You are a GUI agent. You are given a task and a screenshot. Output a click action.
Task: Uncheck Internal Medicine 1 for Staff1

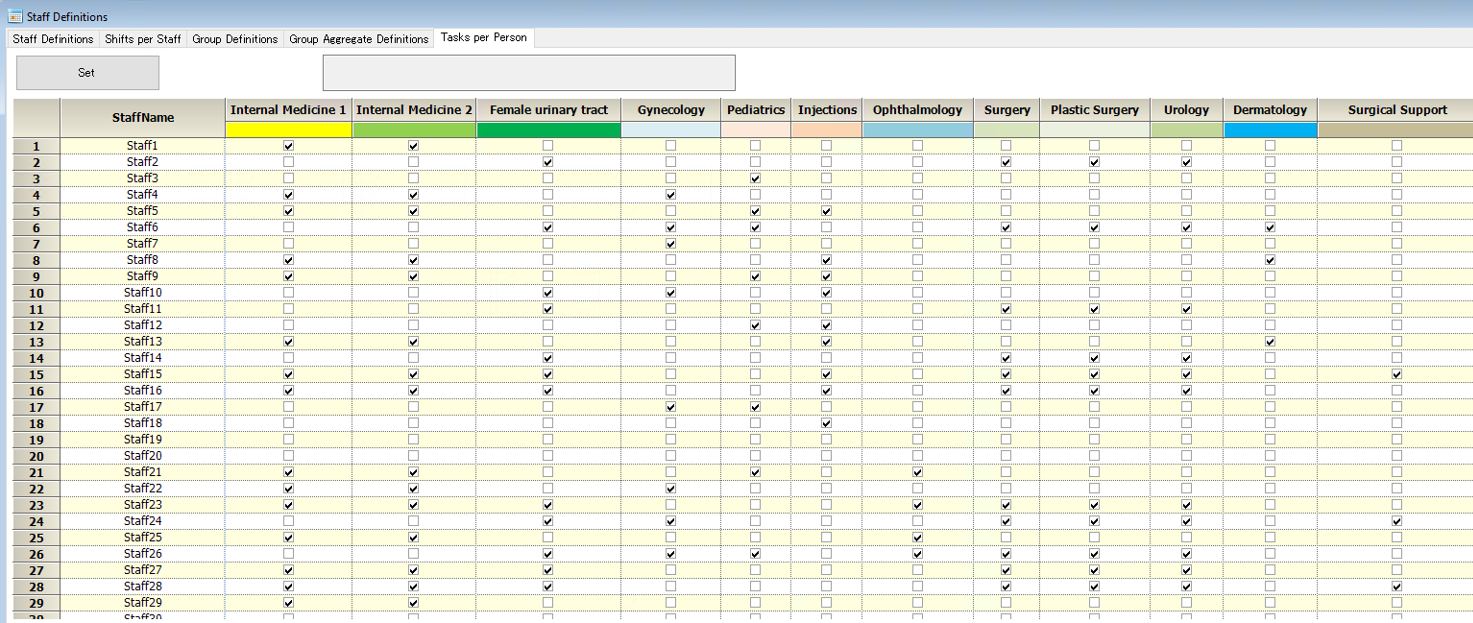tap(289, 146)
